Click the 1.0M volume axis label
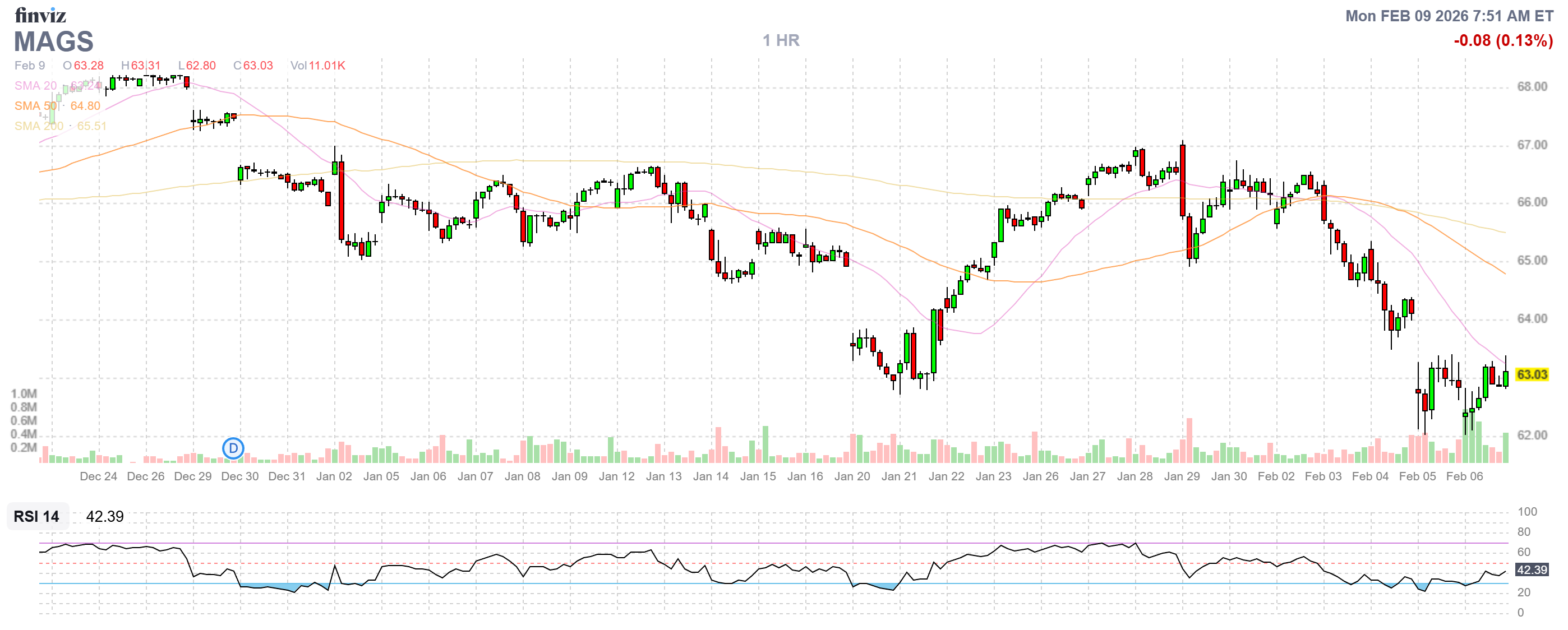Image resolution: width=1568 pixels, height=630 pixels. click(x=23, y=393)
